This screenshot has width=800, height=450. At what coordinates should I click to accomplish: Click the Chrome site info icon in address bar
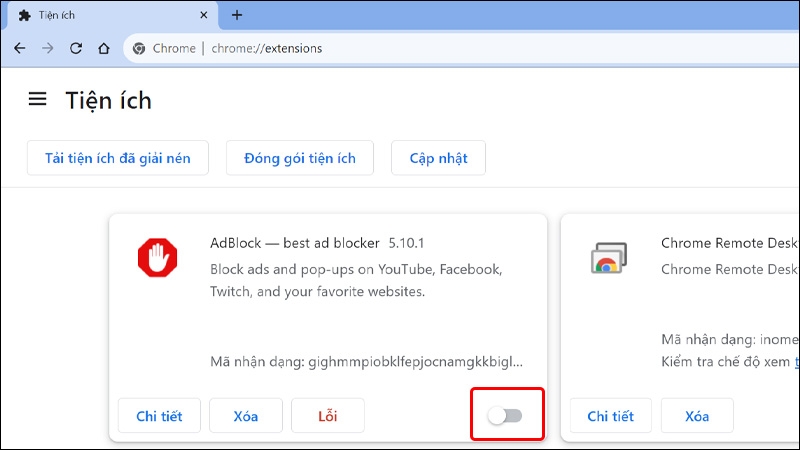(x=139, y=48)
